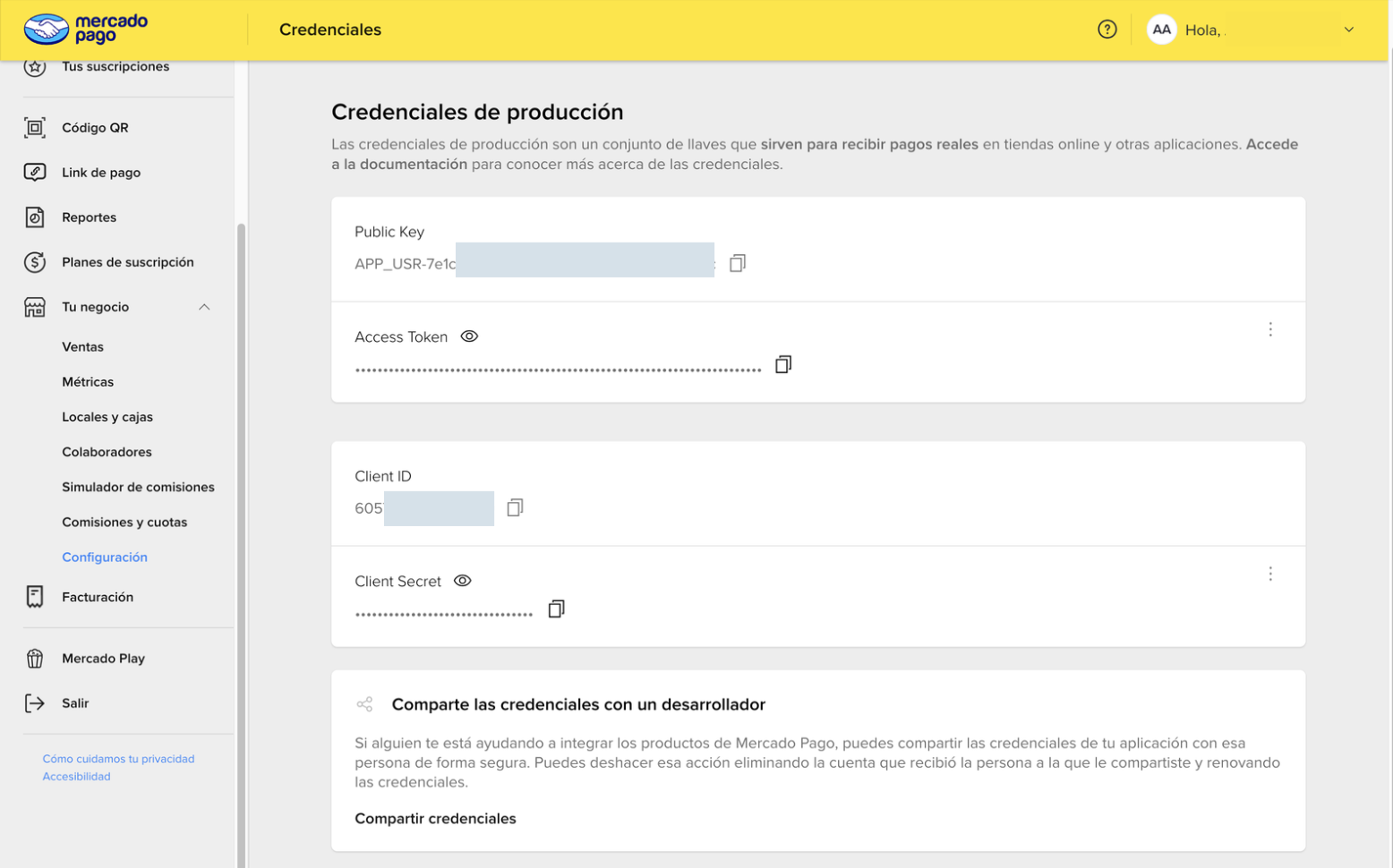
Task: Go to Código QR section
Action: point(95,128)
